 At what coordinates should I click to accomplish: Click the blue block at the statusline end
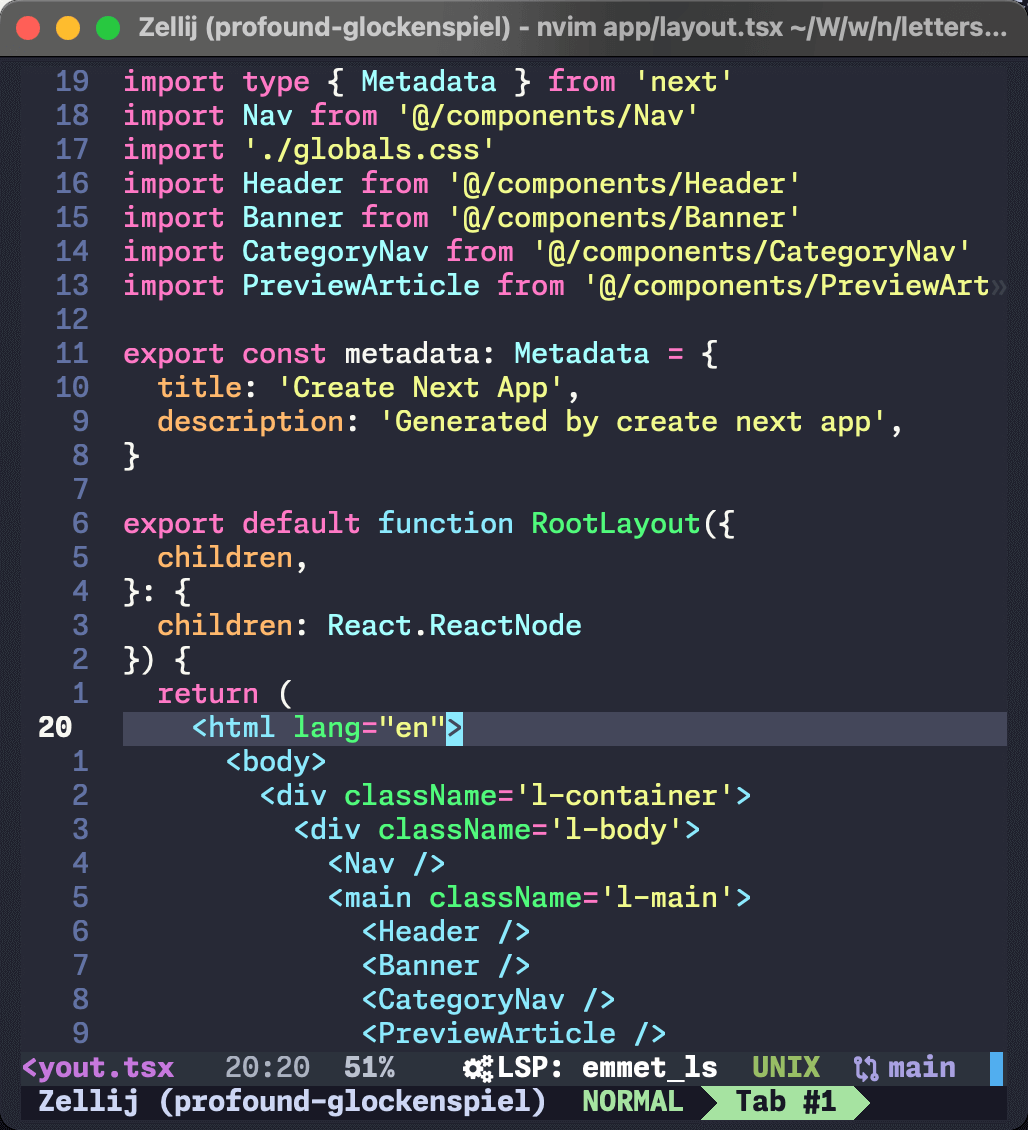(x=996, y=1068)
